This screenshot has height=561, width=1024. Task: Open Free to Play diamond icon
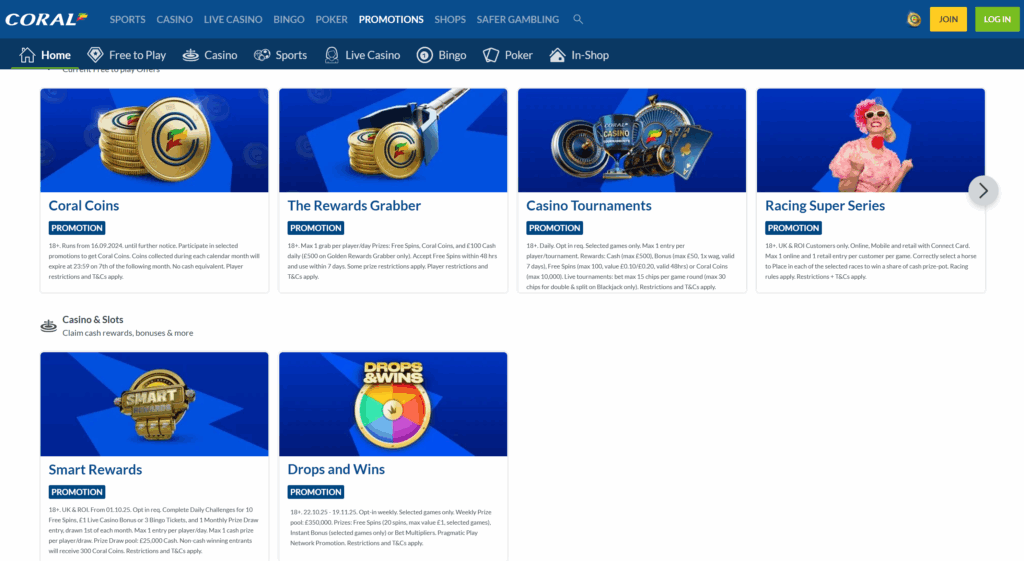(x=96, y=55)
